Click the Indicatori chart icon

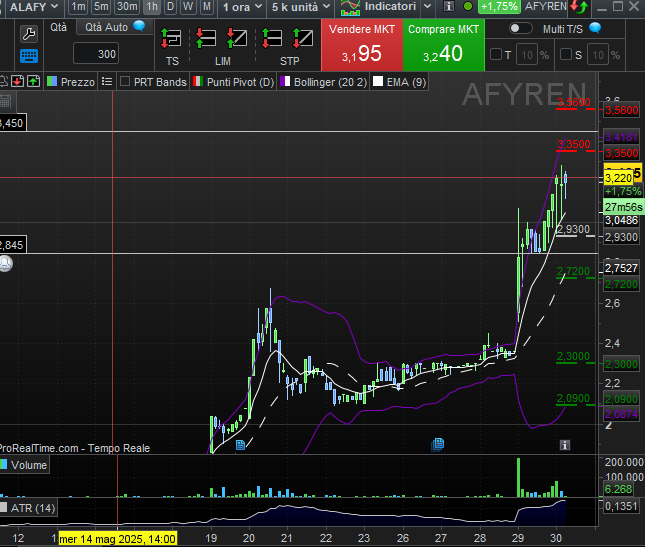coord(351,7)
